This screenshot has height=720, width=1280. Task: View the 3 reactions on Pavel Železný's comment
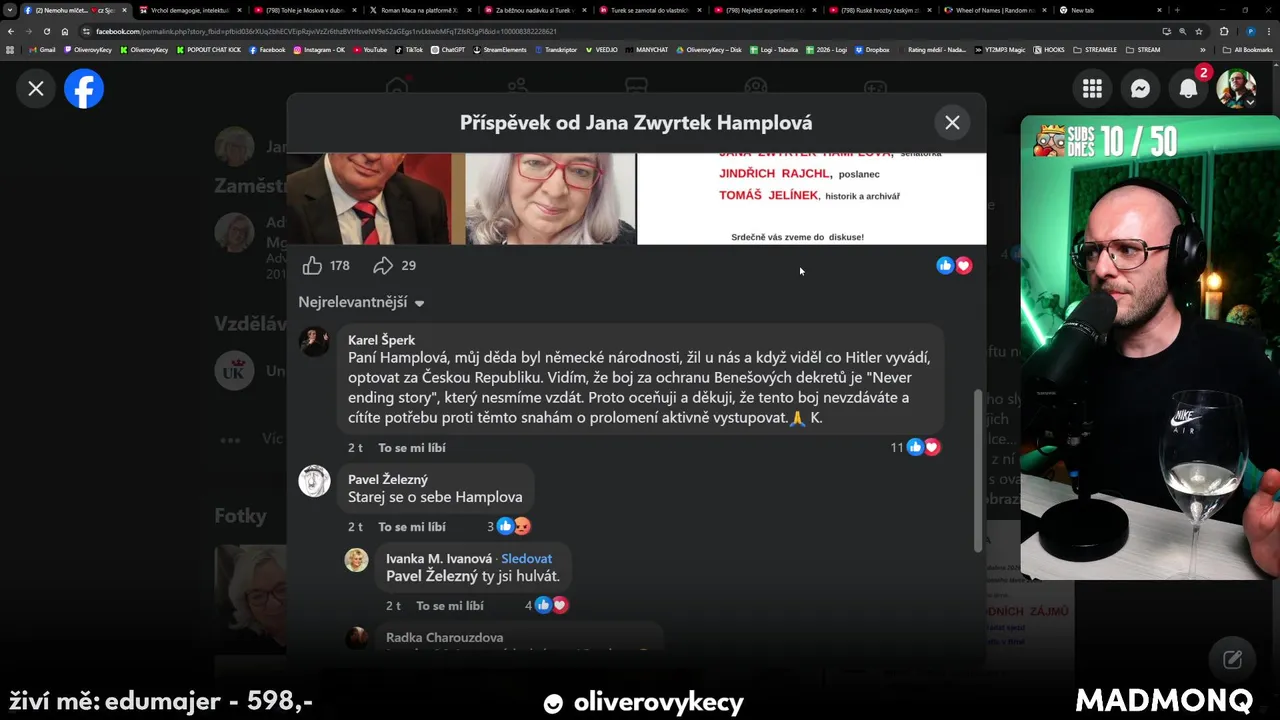coord(509,526)
